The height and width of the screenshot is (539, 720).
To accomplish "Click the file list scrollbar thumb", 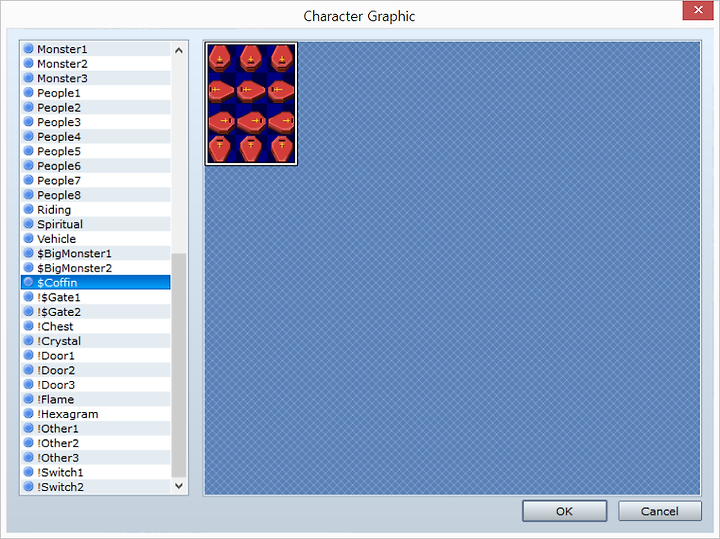I will 179,365.
